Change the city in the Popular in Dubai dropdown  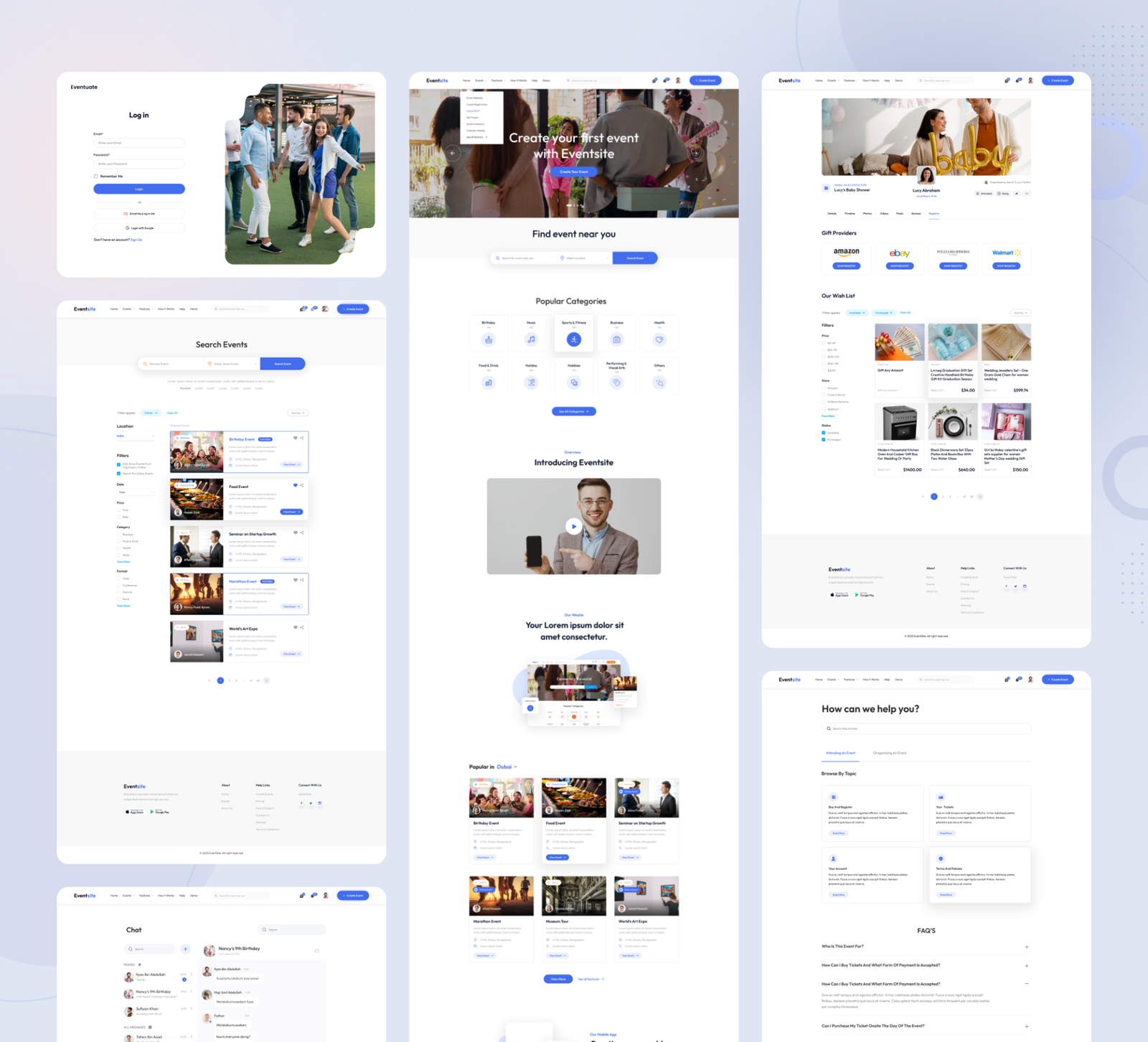click(x=507, y=766)
